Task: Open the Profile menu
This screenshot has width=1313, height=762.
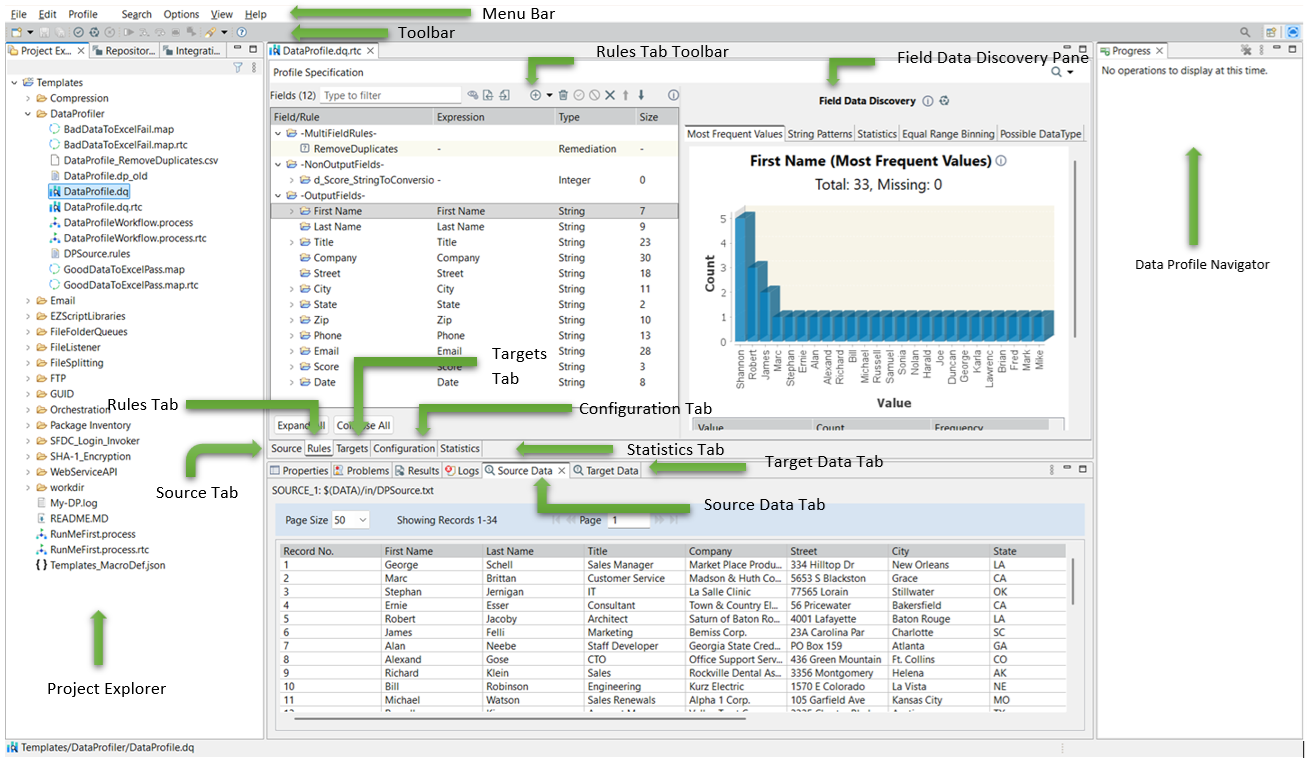Action: point(83,14)
